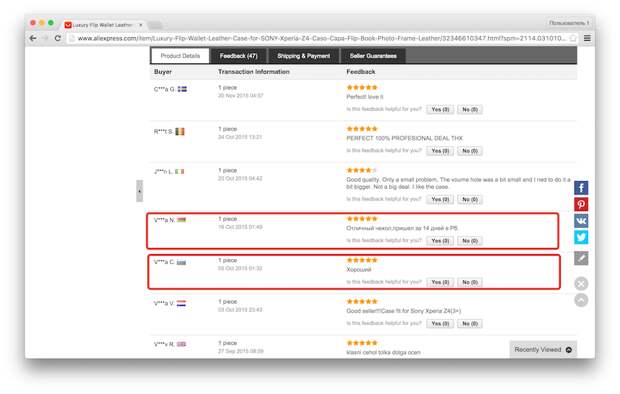Go forward in browser history

(45, 38)
